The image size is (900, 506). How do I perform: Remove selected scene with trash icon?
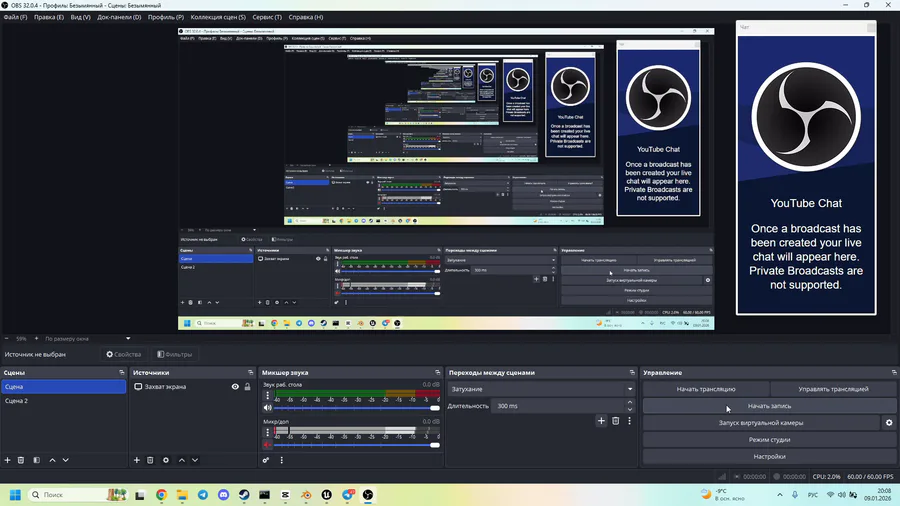click(x=21, y=460)
